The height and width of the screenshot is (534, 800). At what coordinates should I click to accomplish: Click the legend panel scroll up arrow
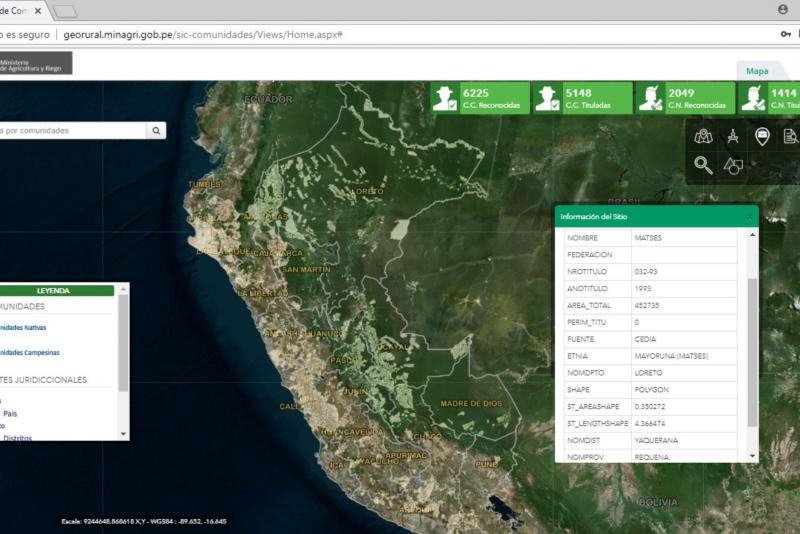click(123, 289)
